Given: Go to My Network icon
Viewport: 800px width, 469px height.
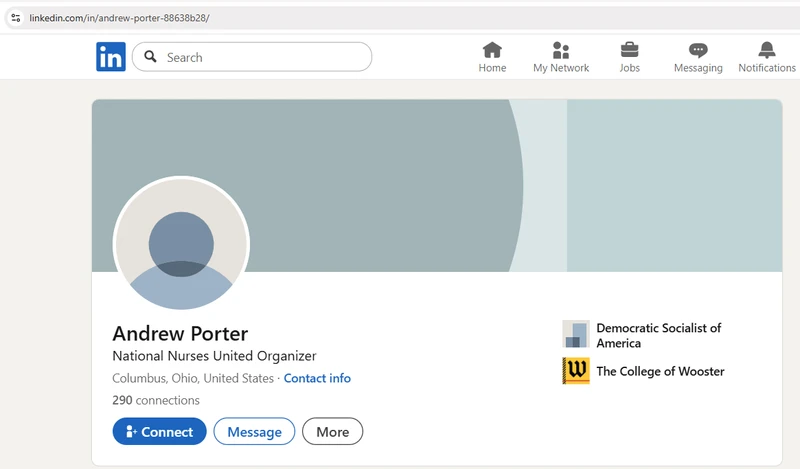Looking at the screenshot, I should (x=561, y=50).
